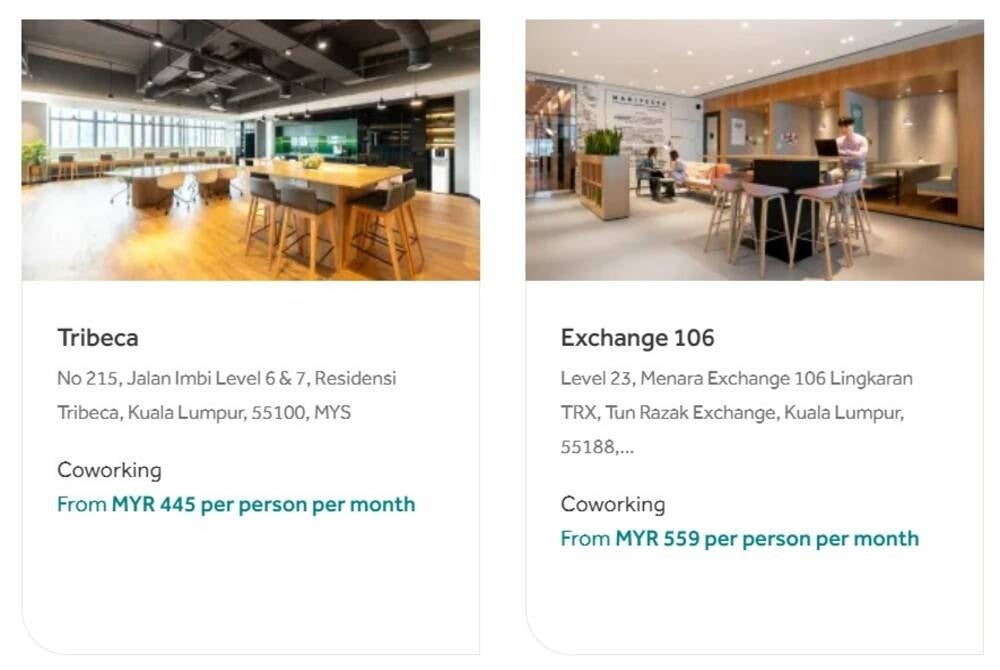Open the MYR 445 per person price link

tap(263, 504)
